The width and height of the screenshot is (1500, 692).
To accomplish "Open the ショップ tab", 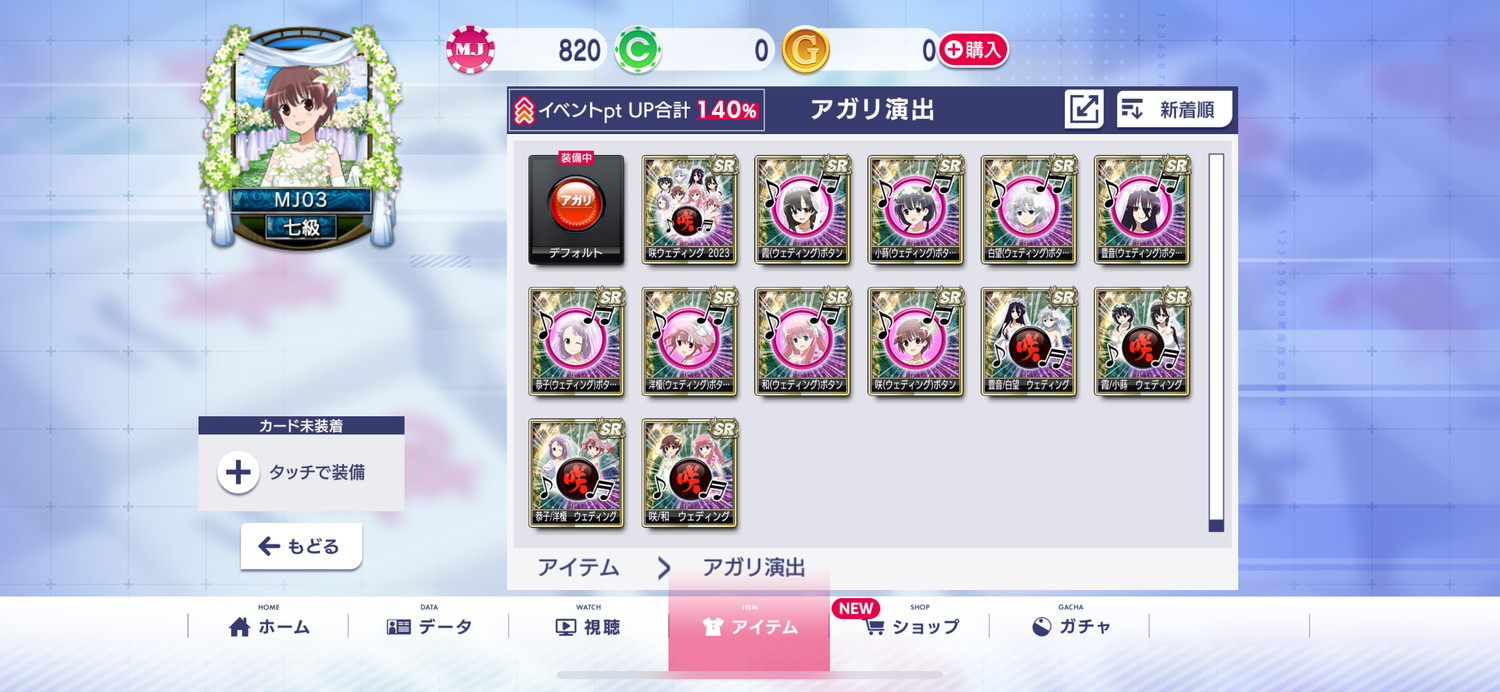I will pyautogui.click(x=909, y=627).
